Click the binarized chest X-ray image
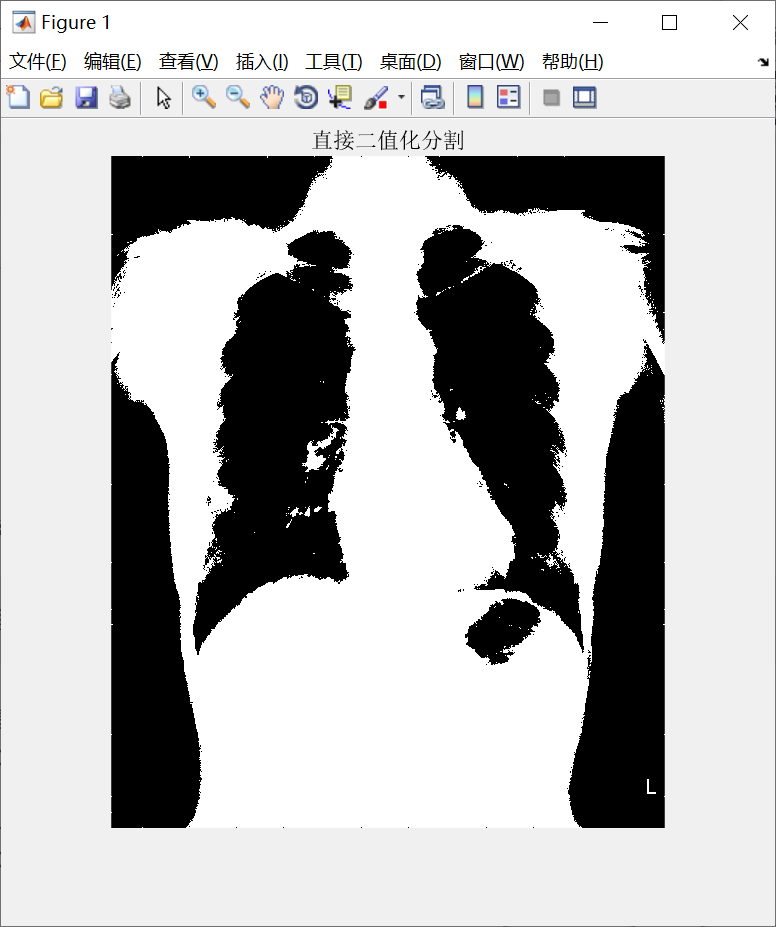776x927 pixels. coord(388,492)
